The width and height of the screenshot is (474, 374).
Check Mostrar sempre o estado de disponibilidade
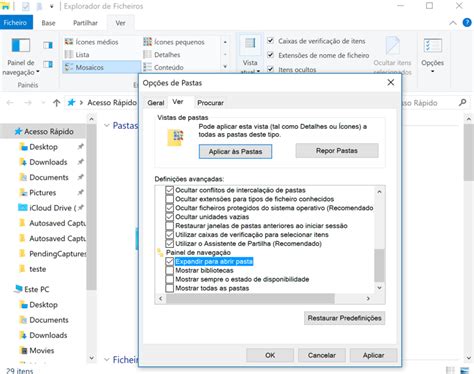(x=169, y=279)
